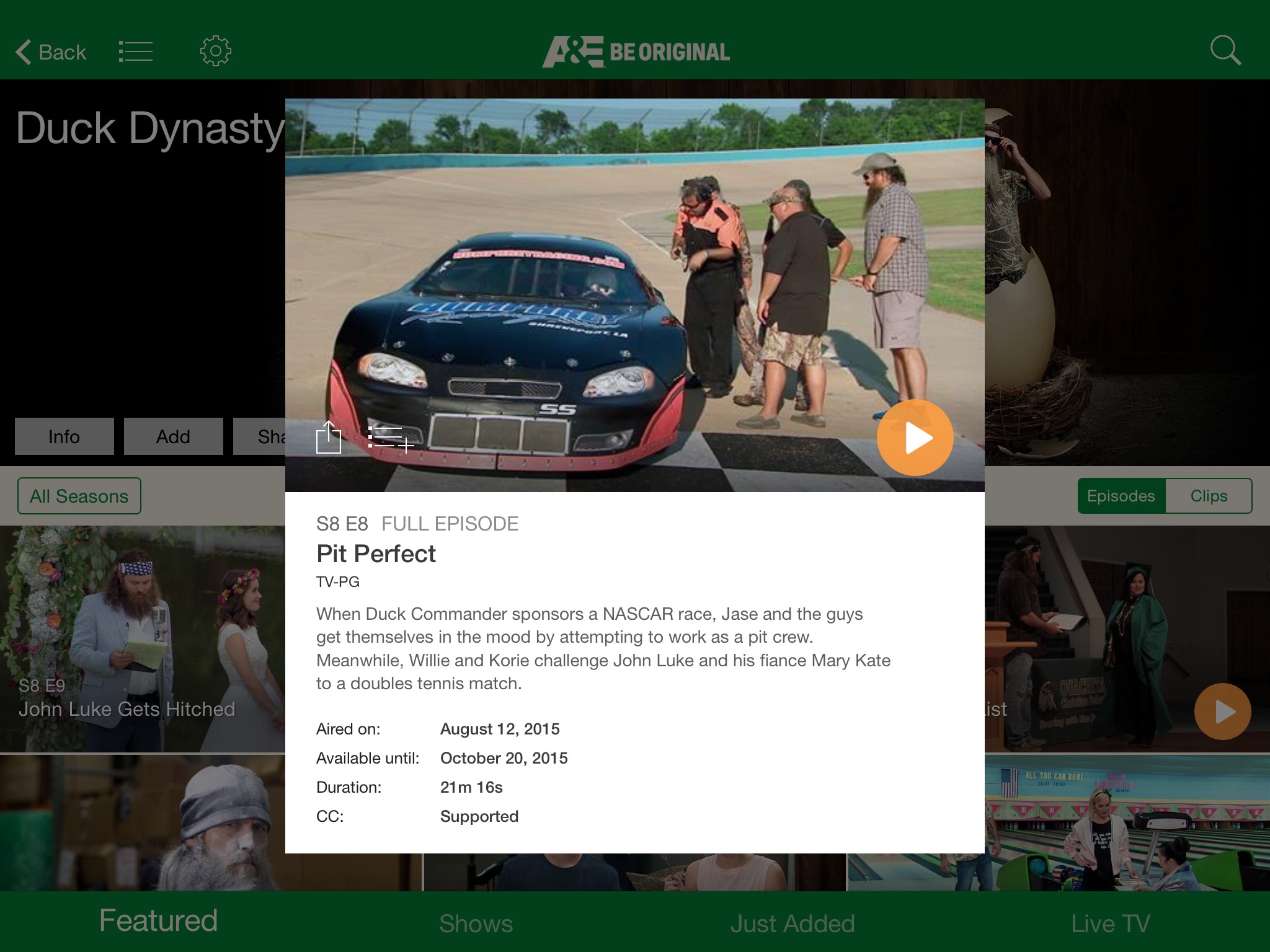Tap the aired date August 12, 2015

click(x=500, y=729)
